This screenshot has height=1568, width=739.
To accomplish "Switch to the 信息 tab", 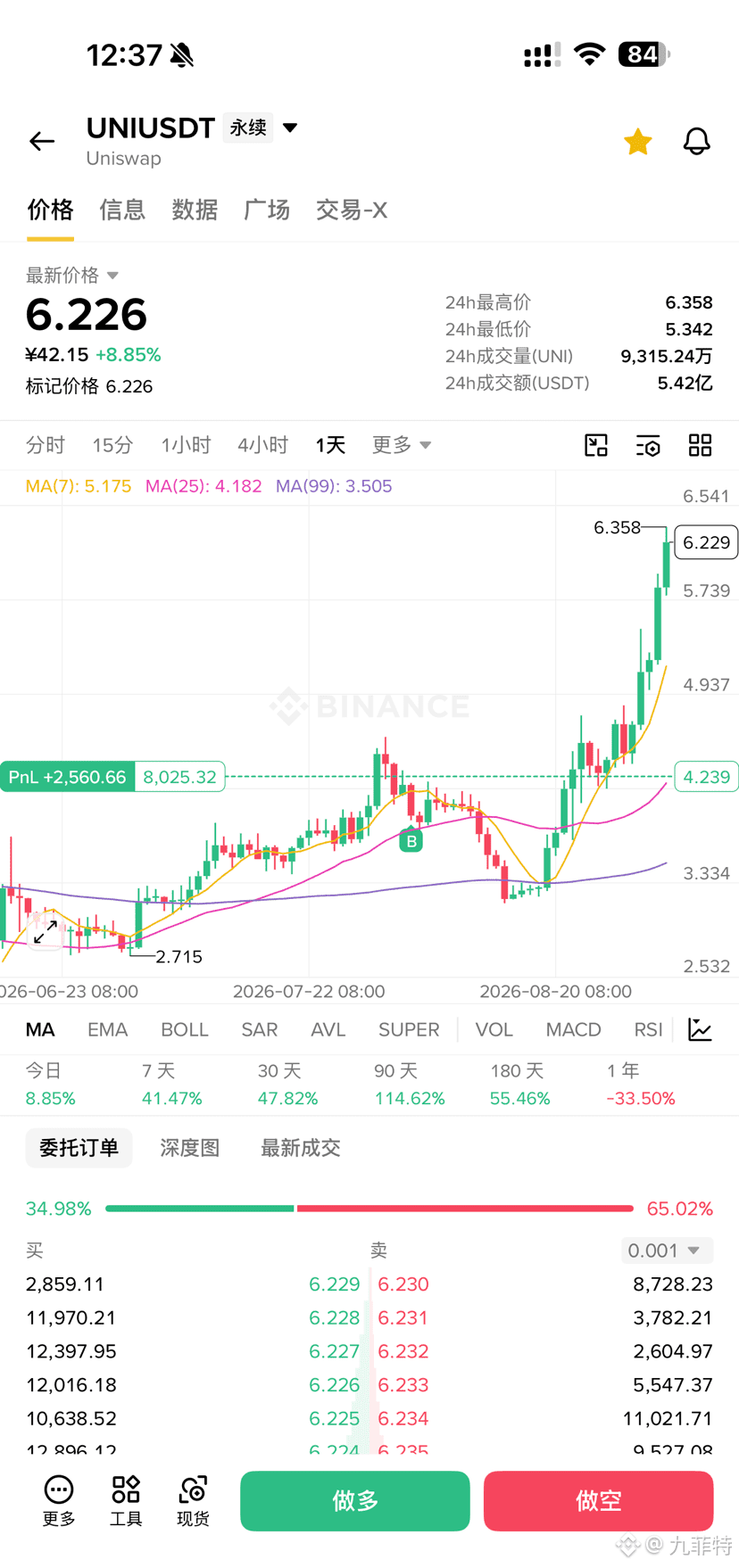I will pyautogui.click(x=122, y=210).
